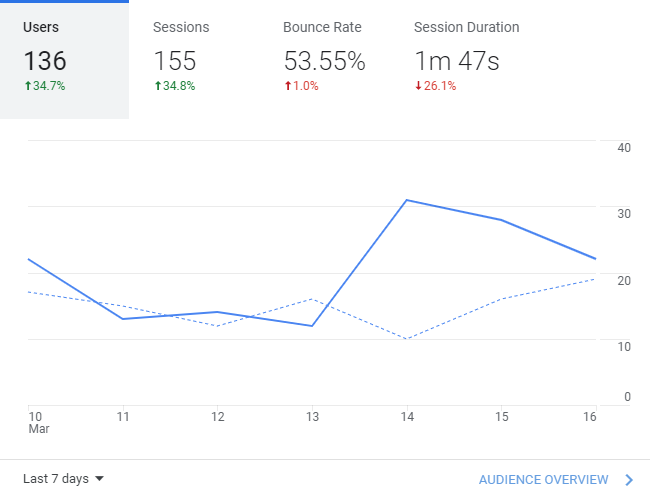Click the 13 date label on the x-axis
Screen dimensions: 650x497
[x=312, y=416]
